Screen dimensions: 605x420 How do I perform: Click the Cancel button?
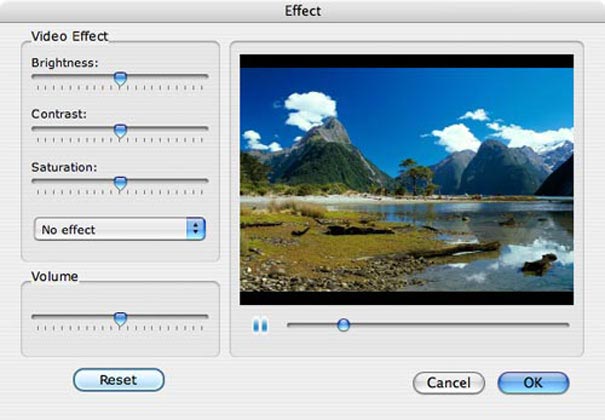point(449,383)
